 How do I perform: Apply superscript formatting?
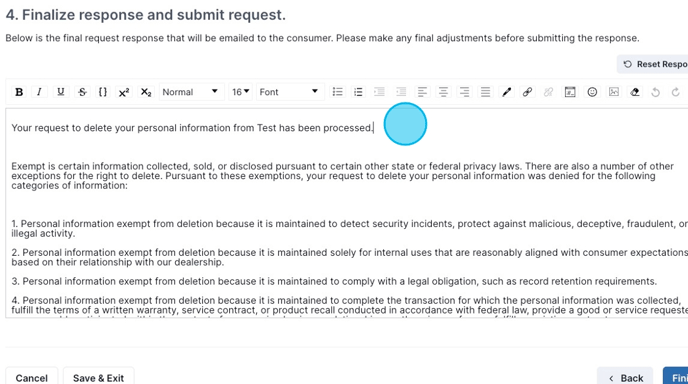tap(124, 92)
